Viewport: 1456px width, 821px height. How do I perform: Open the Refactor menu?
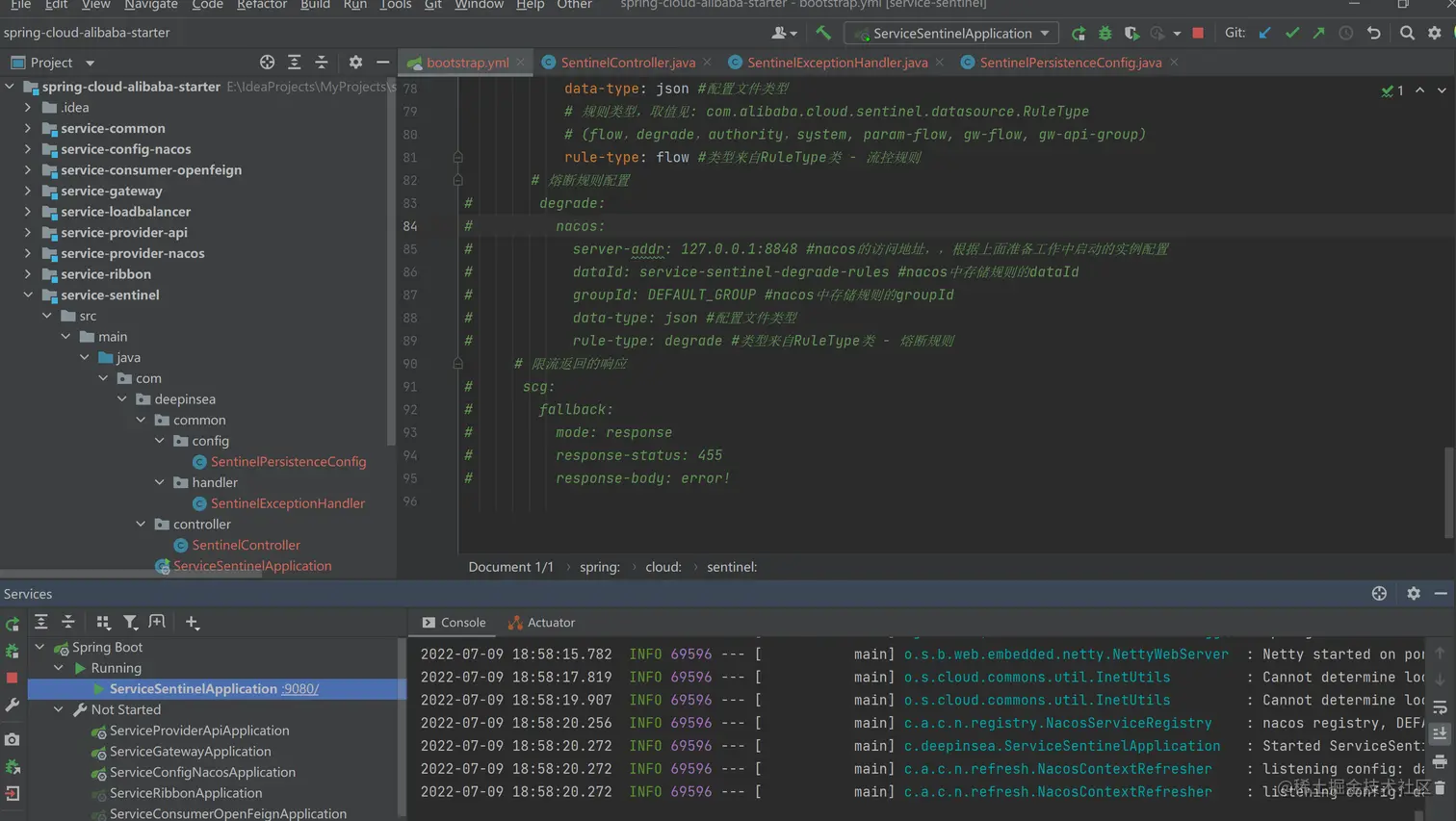(x=262, y=5)
